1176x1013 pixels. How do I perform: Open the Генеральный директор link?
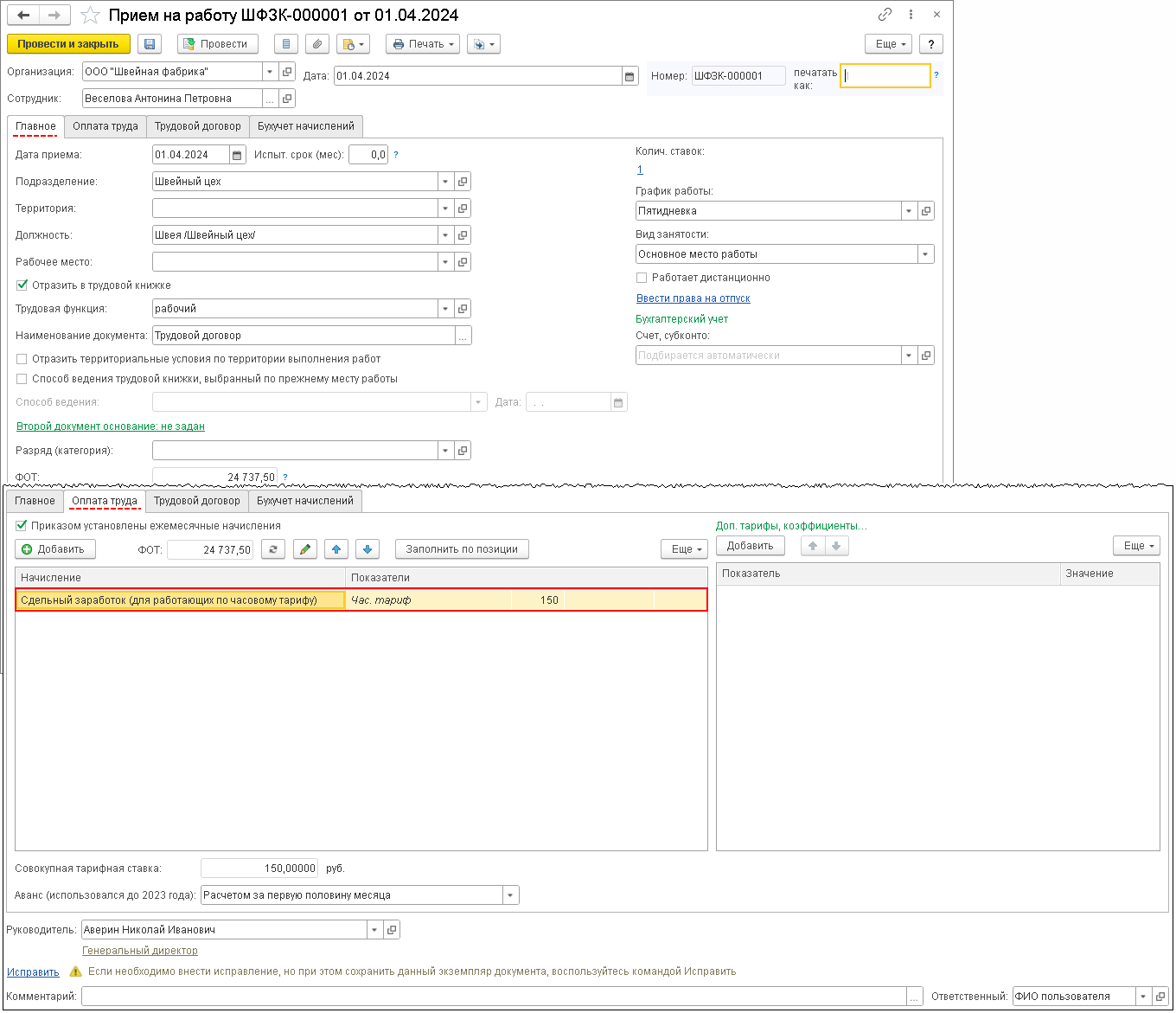click(x=140, y=951)
